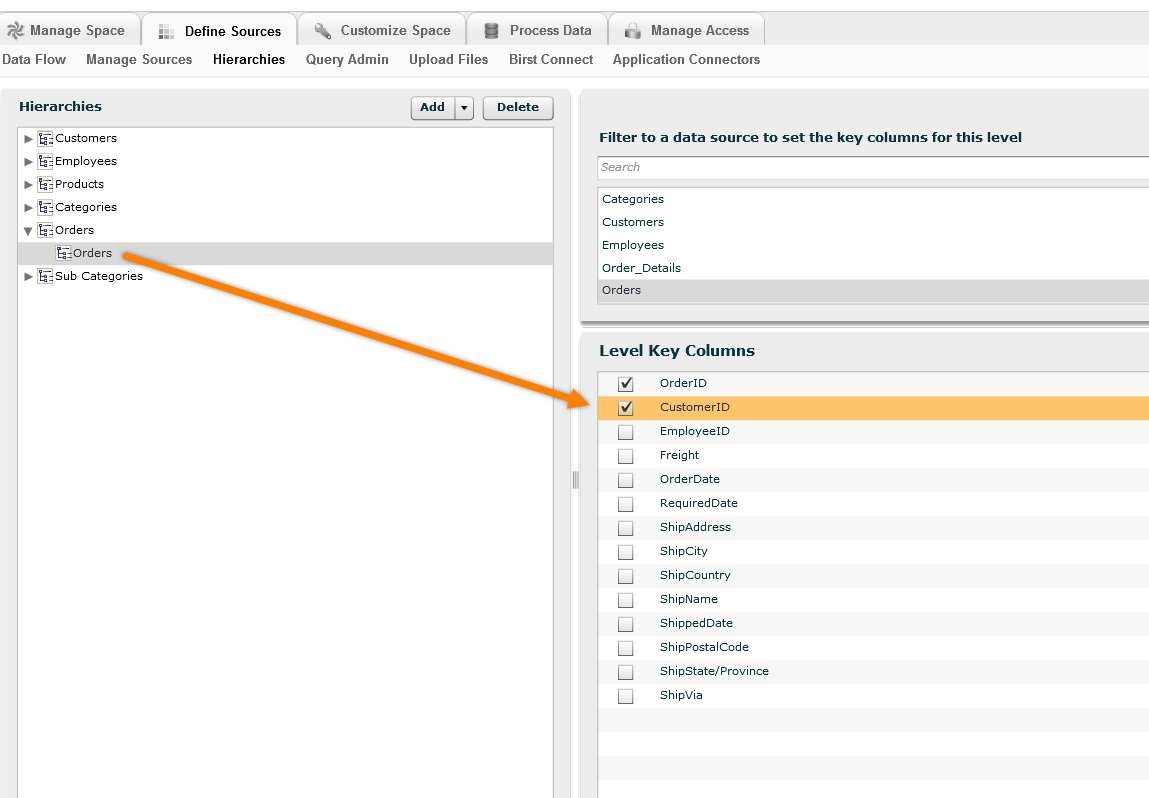Switch to the Define Sources tab
Screen dimensions: 1149x798
click(220, 29)
